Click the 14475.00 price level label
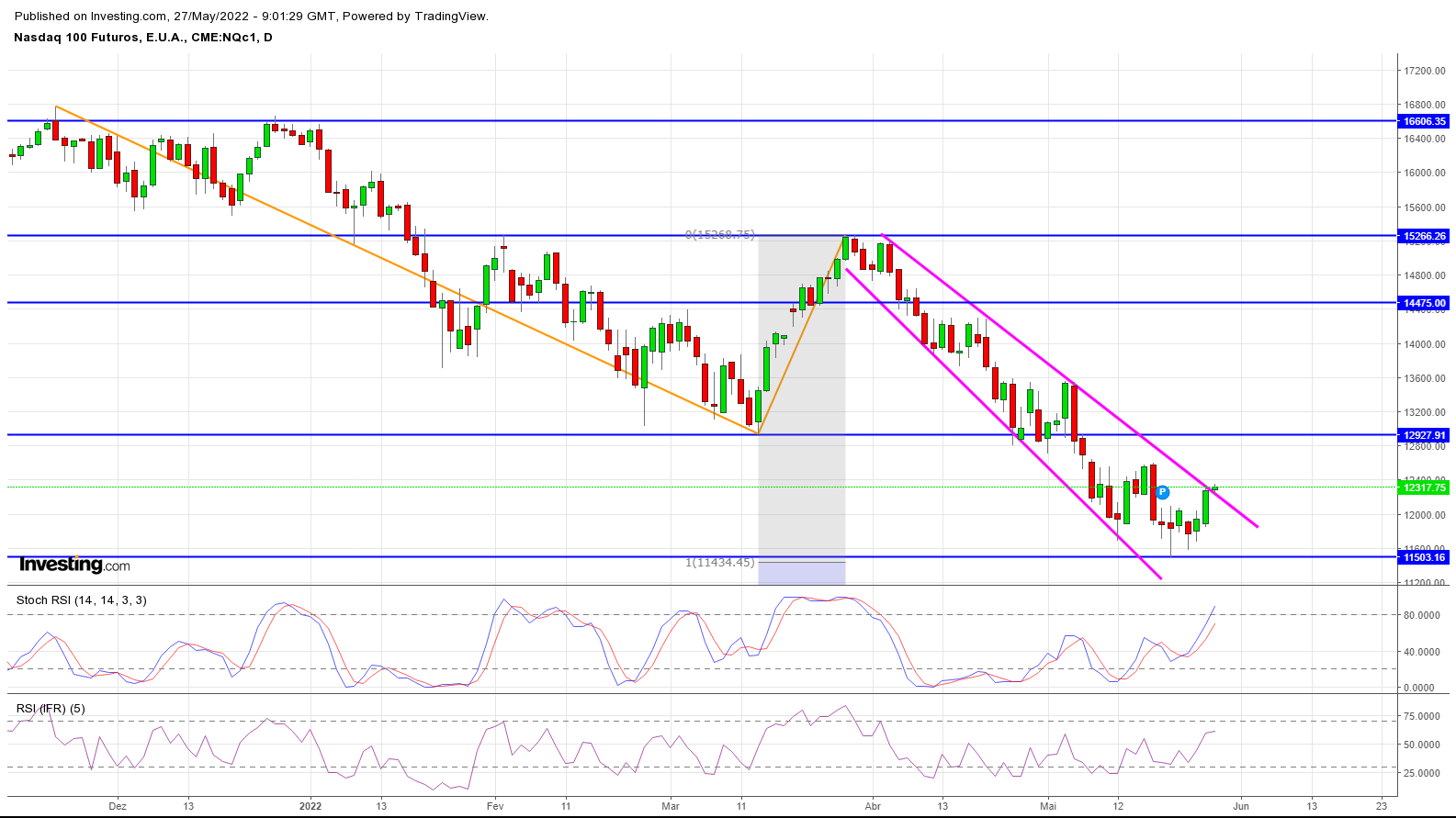Viewport: 1456px width, 818px height. point(1425,303)
